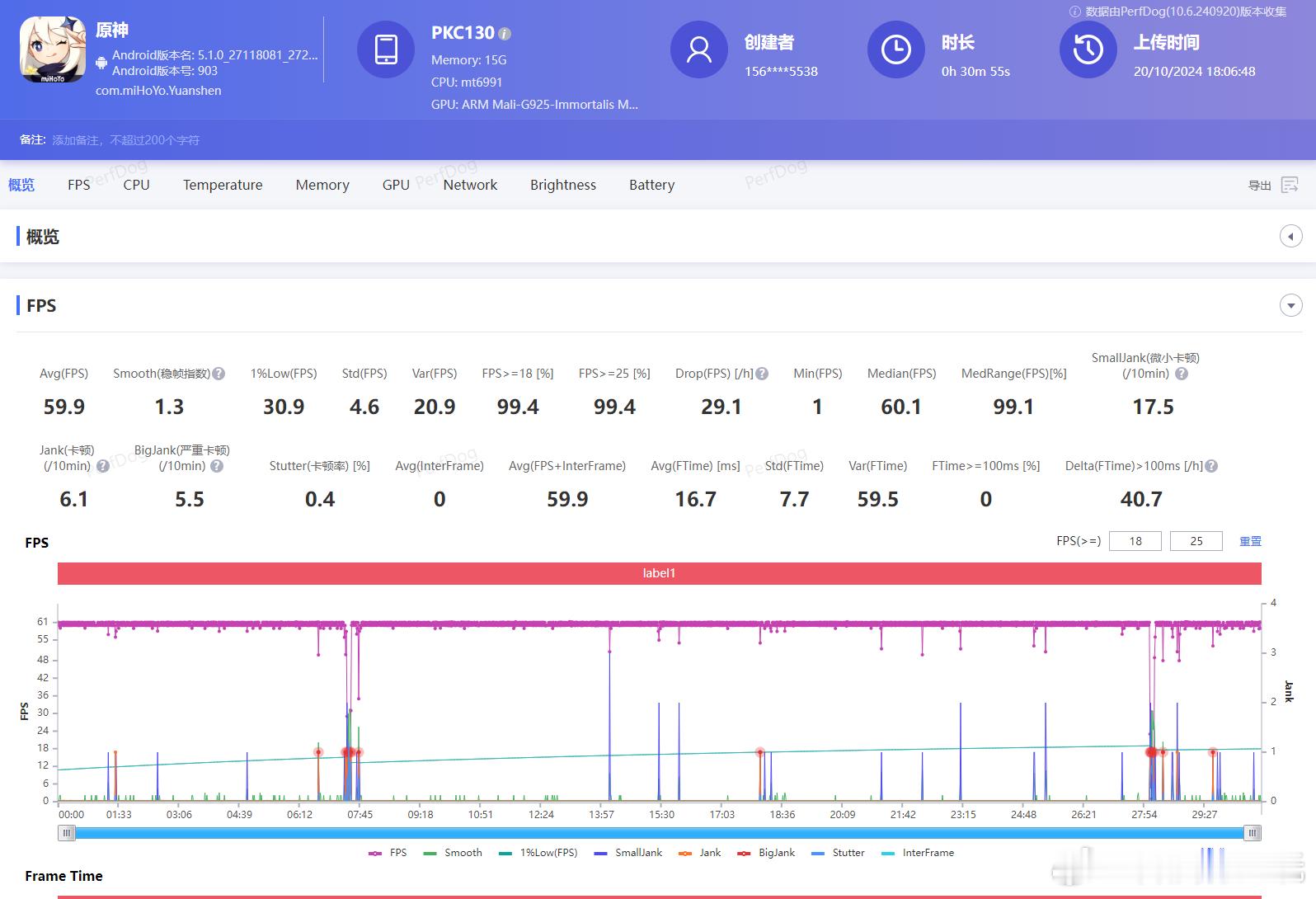The width and height of the screenshot is (1316, 899).
Task: Switch to the Memory tab
Action: [322, 185]
